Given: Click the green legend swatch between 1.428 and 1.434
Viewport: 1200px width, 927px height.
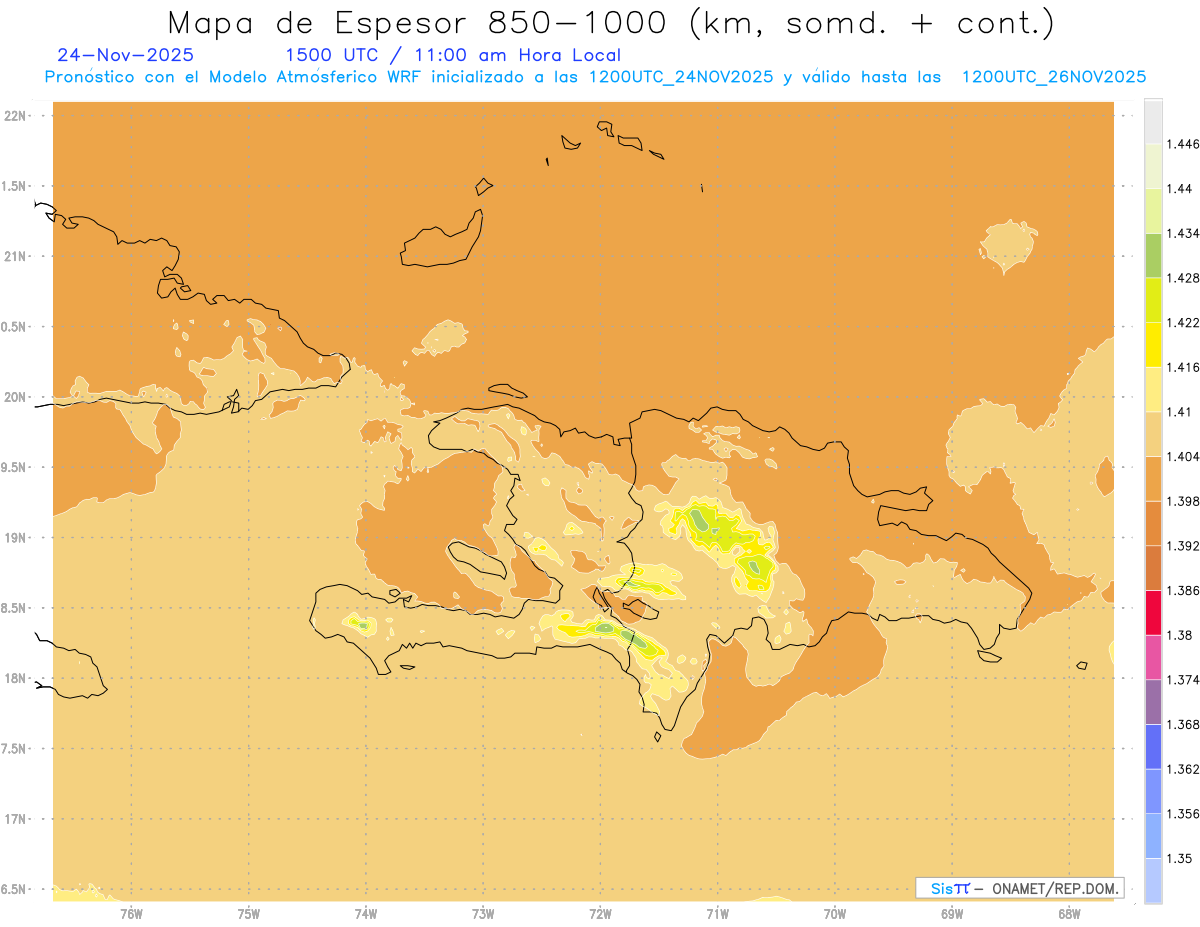Looking at the screenshot, I should click(x=1153, y=255).
